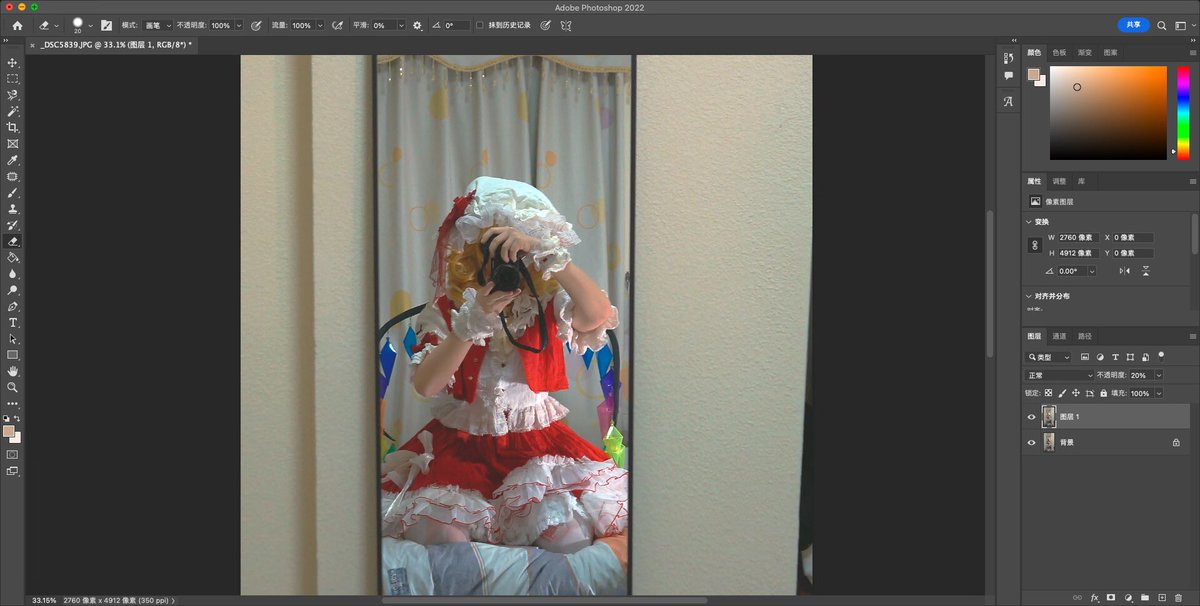Add a layer mask
This screenshot has width=1200, height=606.
click(x=1111, y=597)
